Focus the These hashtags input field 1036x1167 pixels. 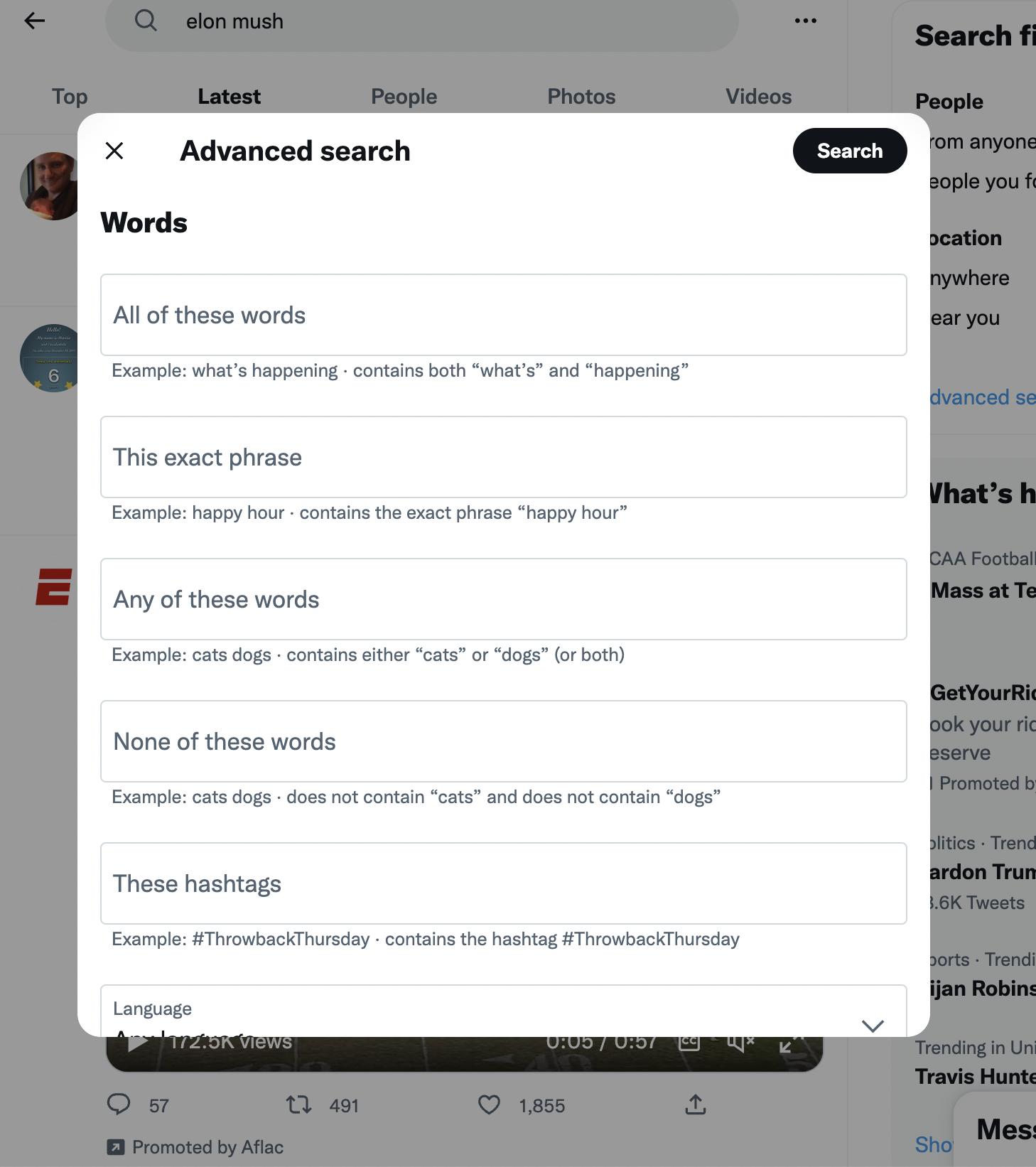[x=504, y=883]
